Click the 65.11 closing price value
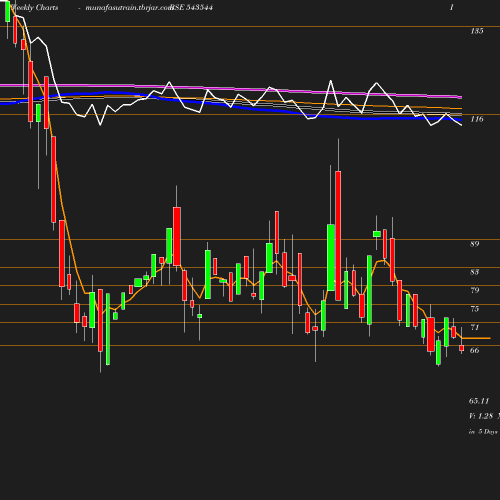The height and width of the screenshot is (500, 500). coord(479,401)
